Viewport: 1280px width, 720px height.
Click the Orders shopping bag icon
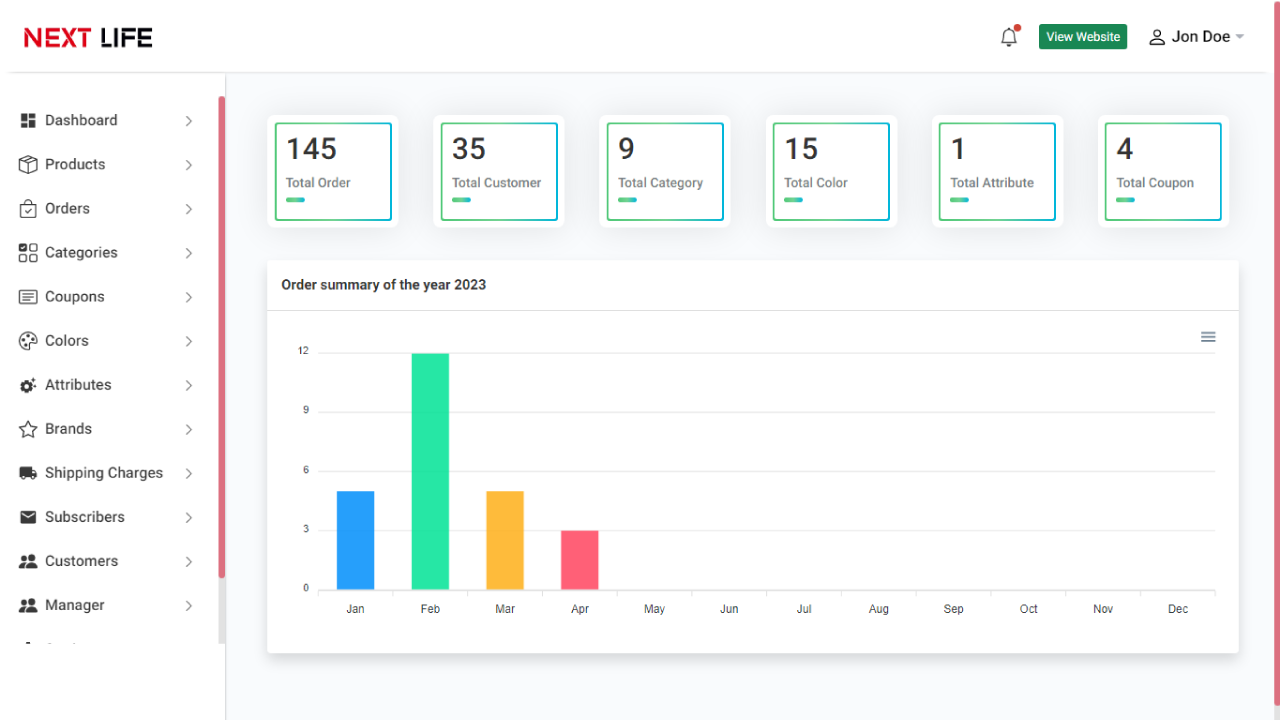[28, 208]
